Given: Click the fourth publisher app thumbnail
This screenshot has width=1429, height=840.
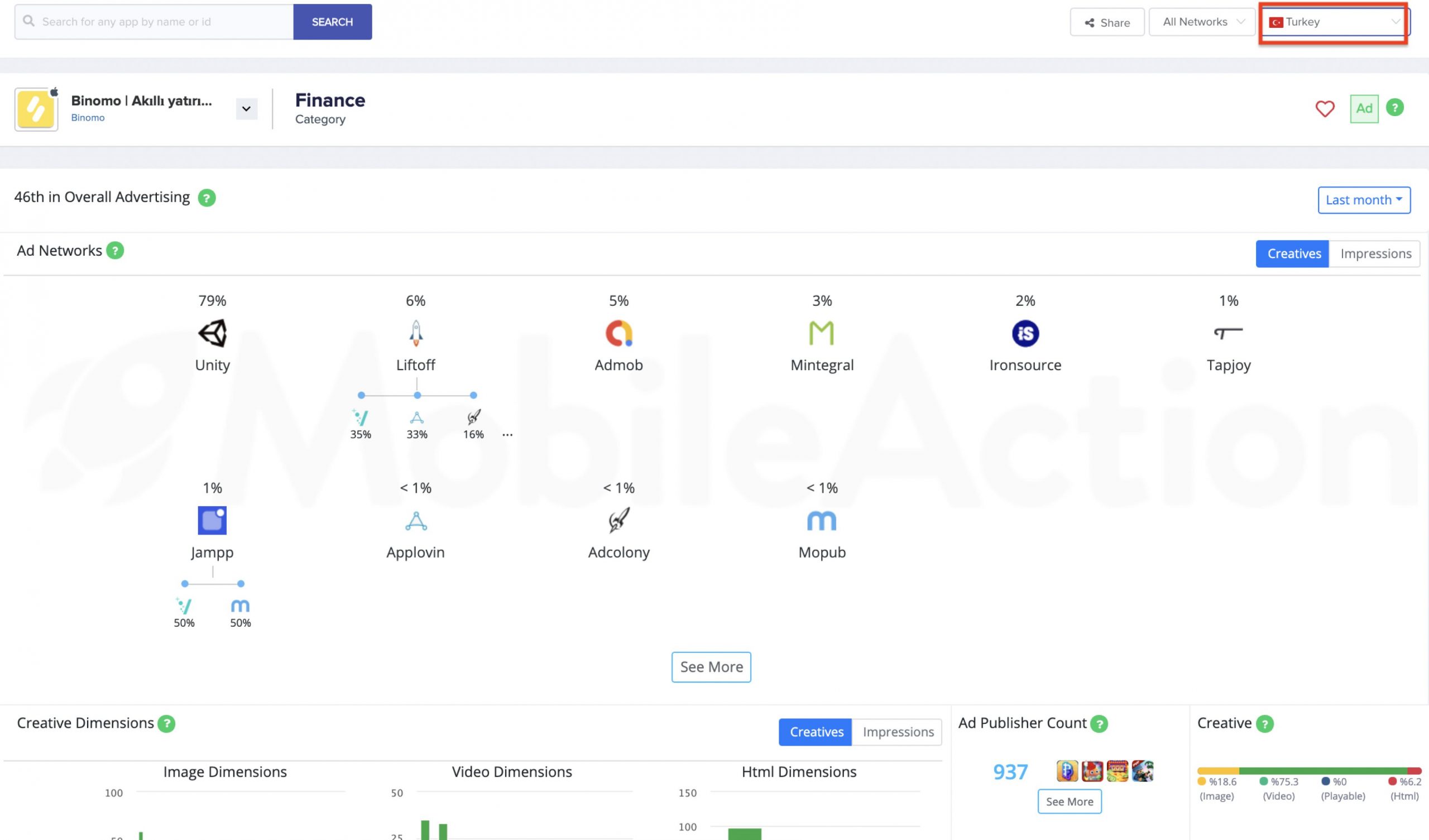Looking at the screenshot, I should click(x=1143, y=771).
